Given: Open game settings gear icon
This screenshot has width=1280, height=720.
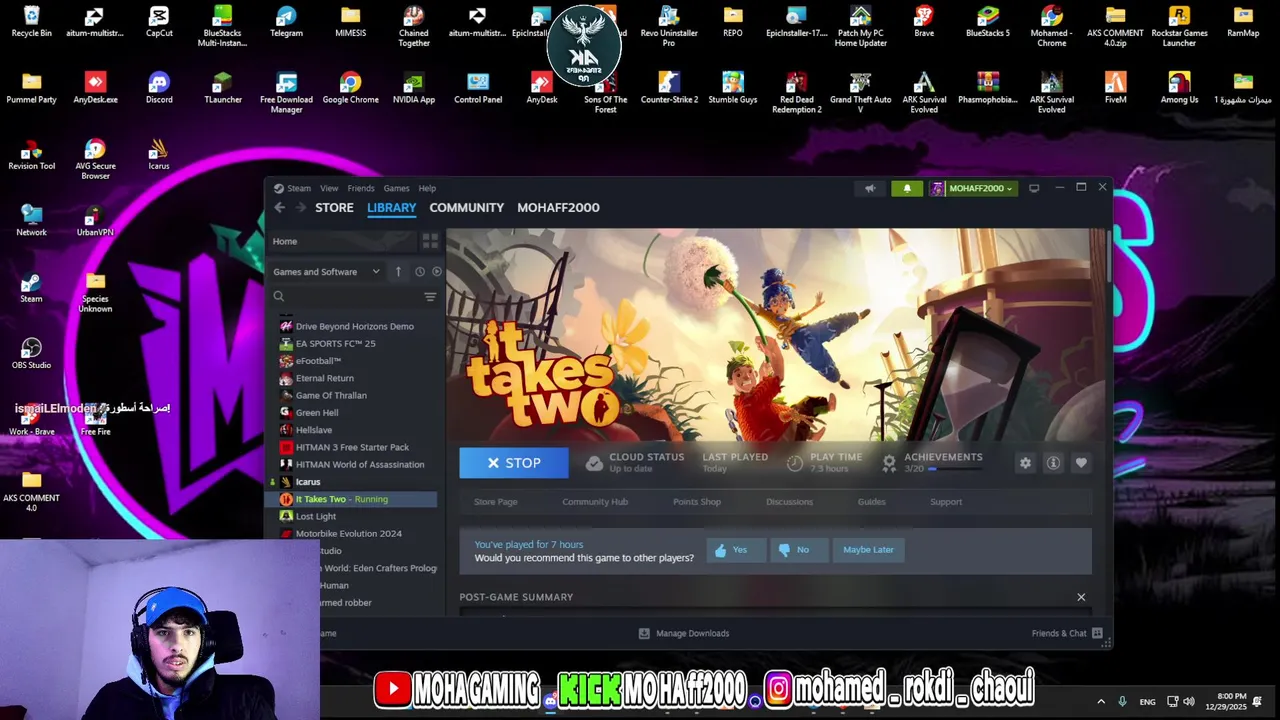Looking at the screenshot, I should (x=1025, y=463).
